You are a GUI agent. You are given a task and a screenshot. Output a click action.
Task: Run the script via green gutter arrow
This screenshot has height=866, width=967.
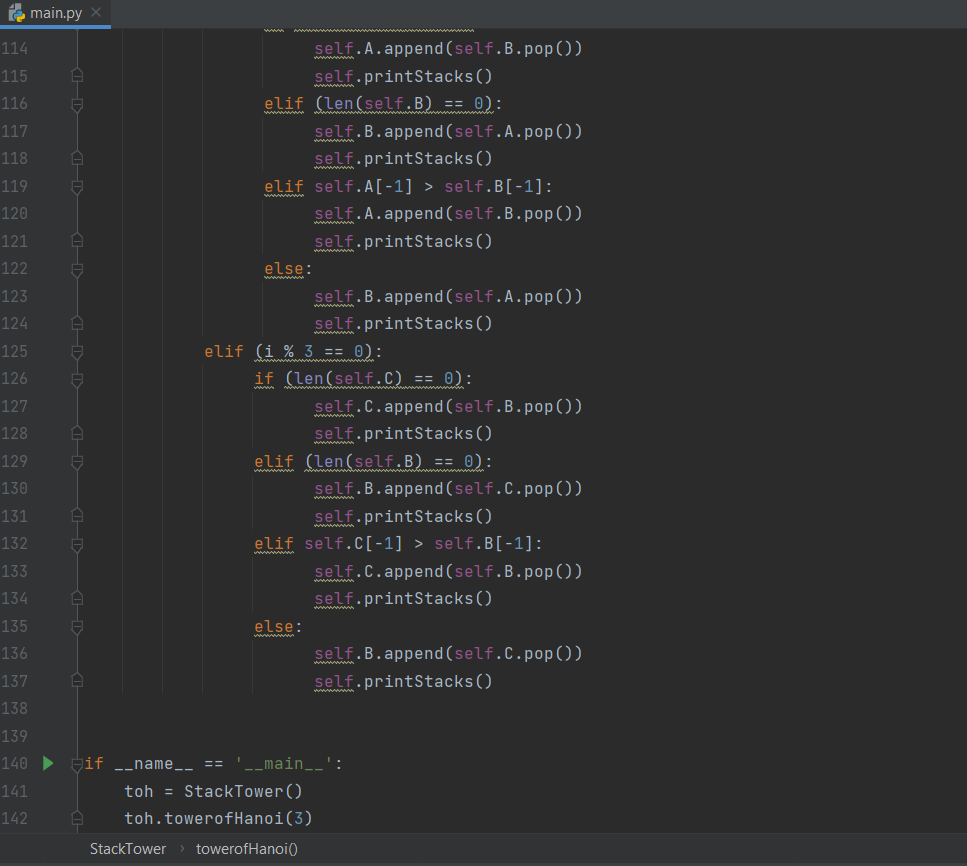click(47, 763)
